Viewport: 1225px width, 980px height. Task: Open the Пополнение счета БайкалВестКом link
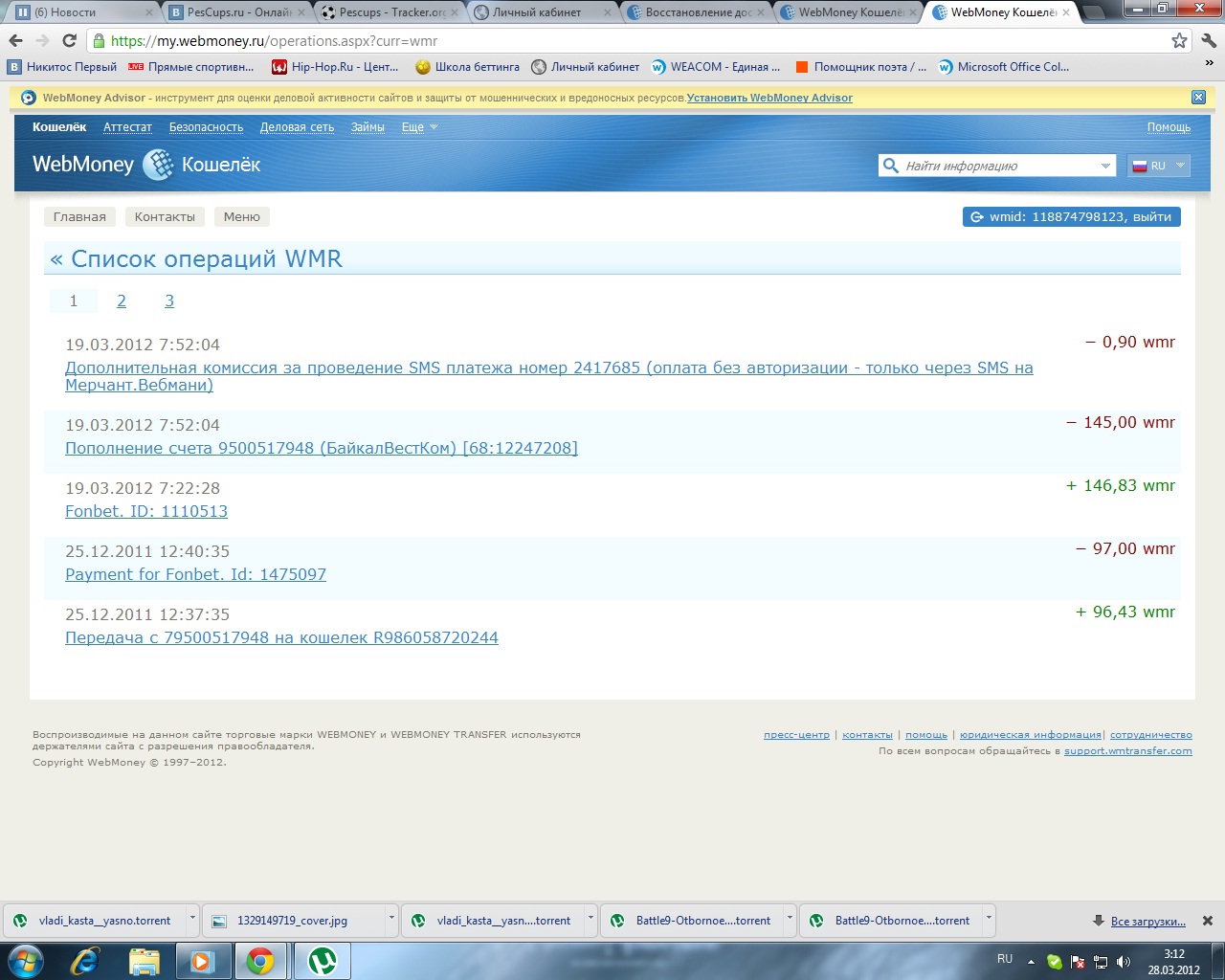322,448
